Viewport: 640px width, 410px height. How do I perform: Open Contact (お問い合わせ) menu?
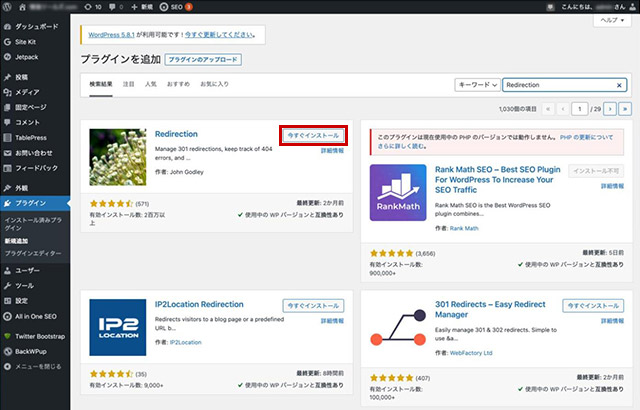coord(35,153)
